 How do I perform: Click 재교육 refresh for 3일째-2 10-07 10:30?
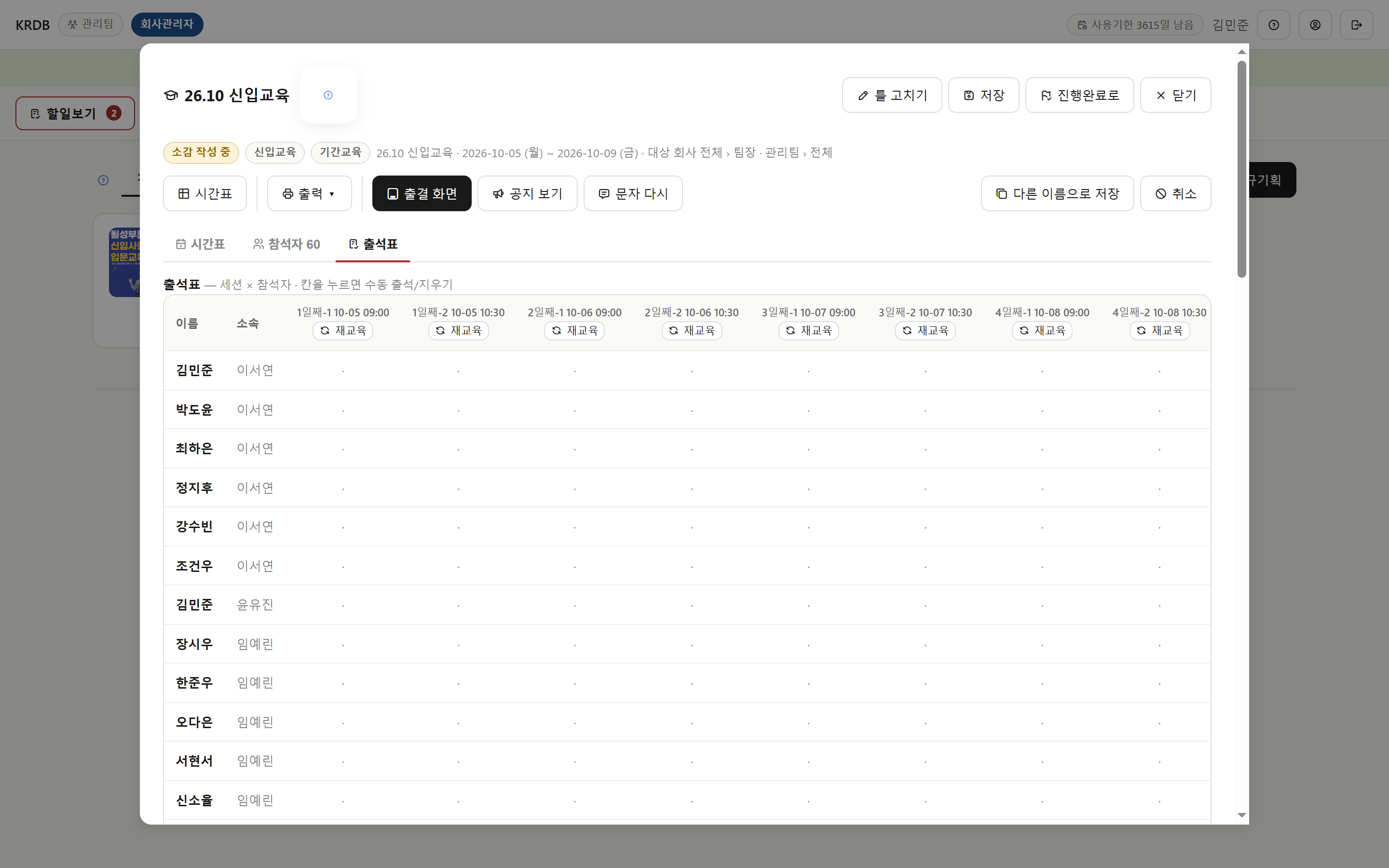coord(925,331)
